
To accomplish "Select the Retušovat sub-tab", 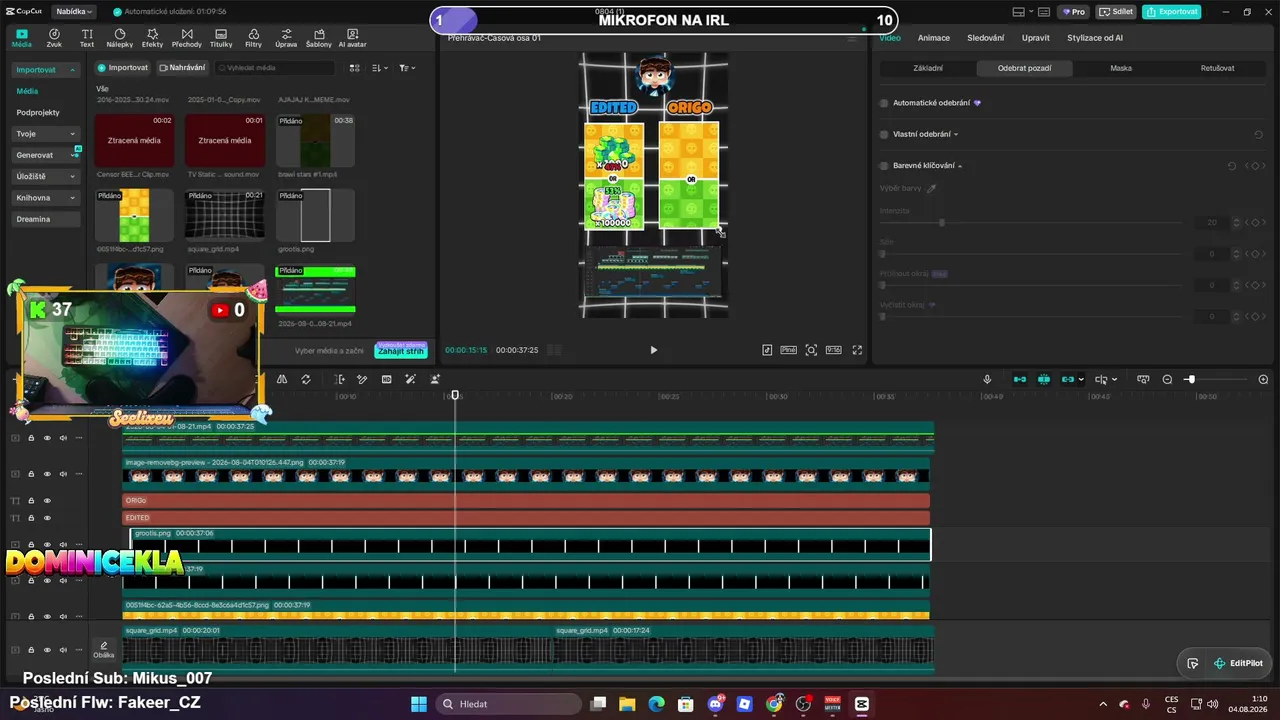I will (1217, 68).
